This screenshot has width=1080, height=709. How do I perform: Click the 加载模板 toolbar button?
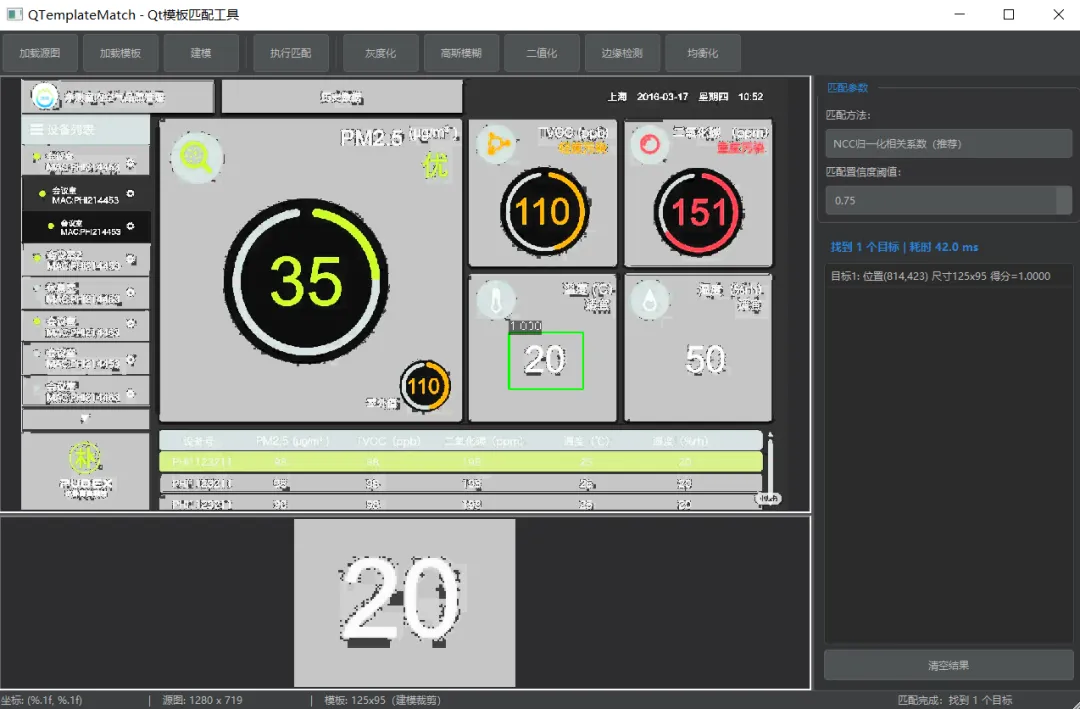[121, 53]
